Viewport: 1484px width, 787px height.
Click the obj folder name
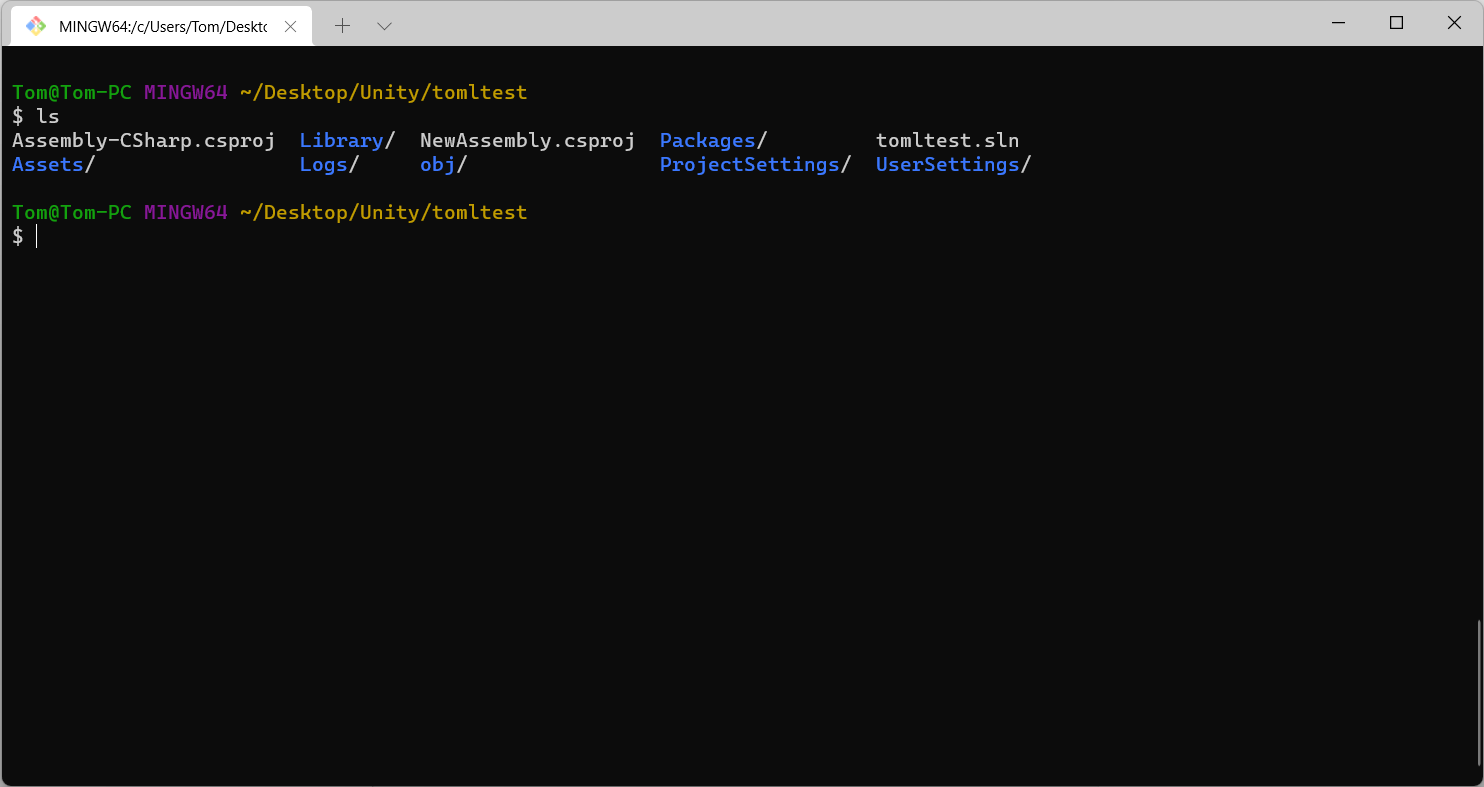point(438,164)
